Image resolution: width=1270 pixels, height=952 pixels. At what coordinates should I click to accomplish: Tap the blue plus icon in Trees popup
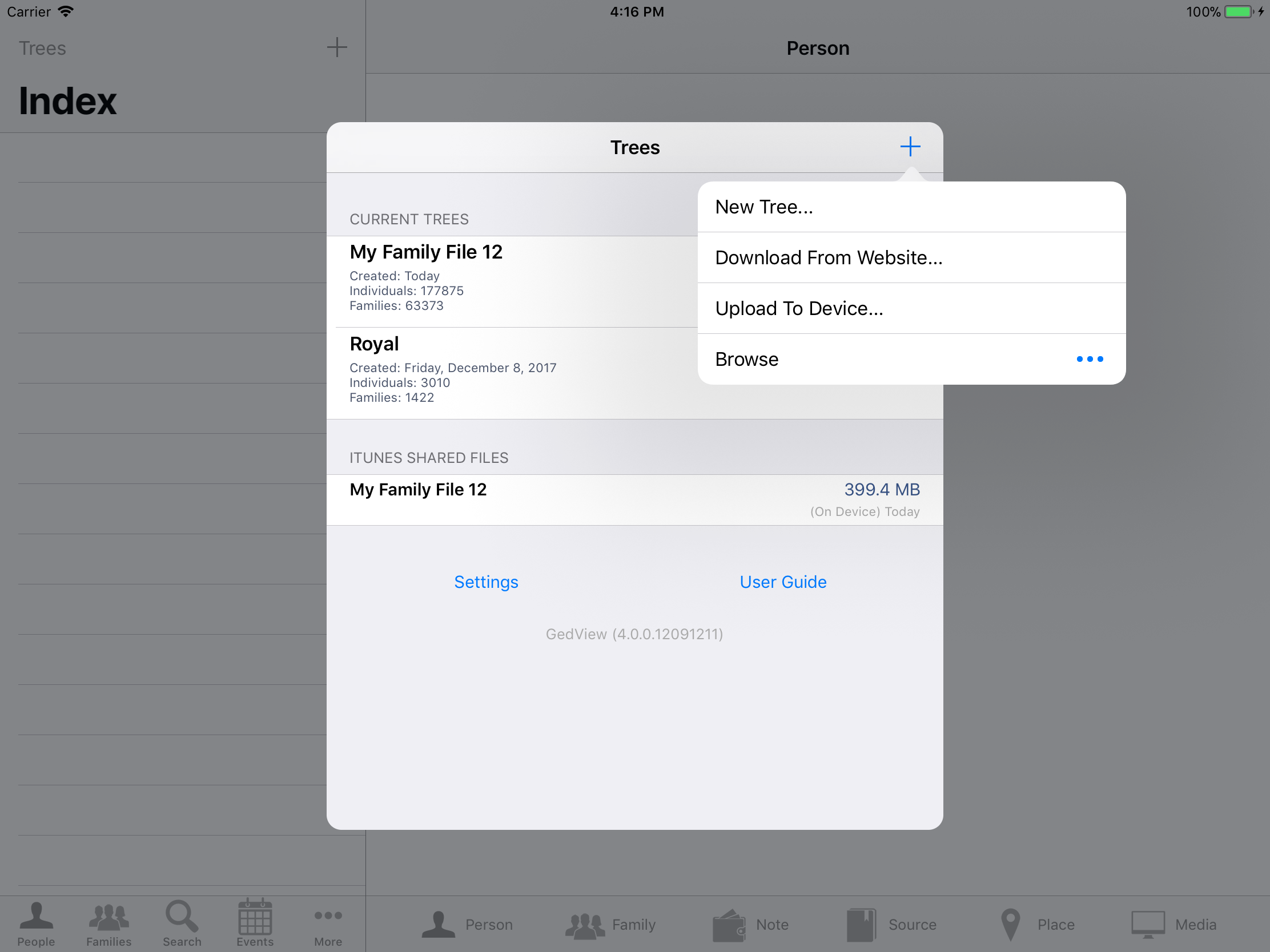click(910, 147)
